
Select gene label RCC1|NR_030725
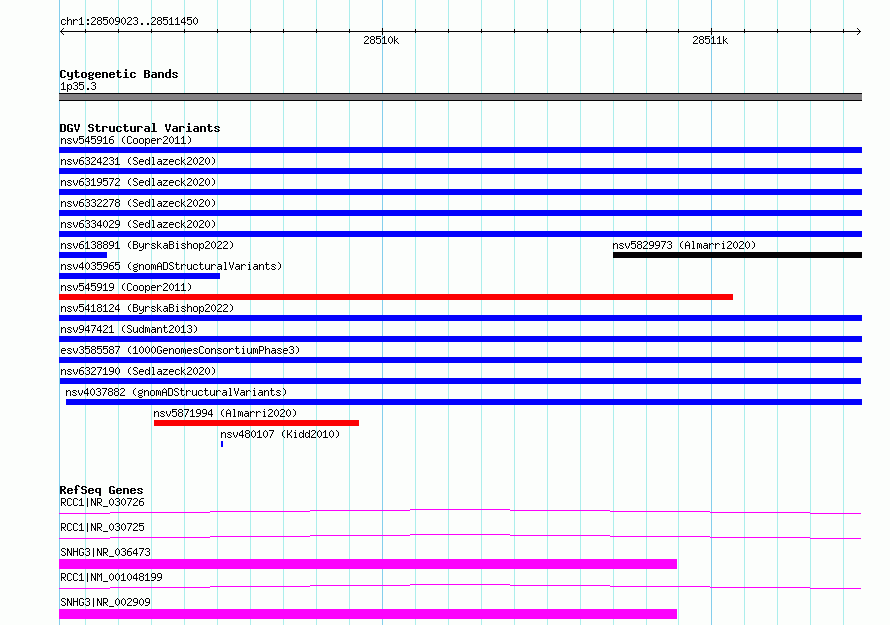tap(102, 527)
